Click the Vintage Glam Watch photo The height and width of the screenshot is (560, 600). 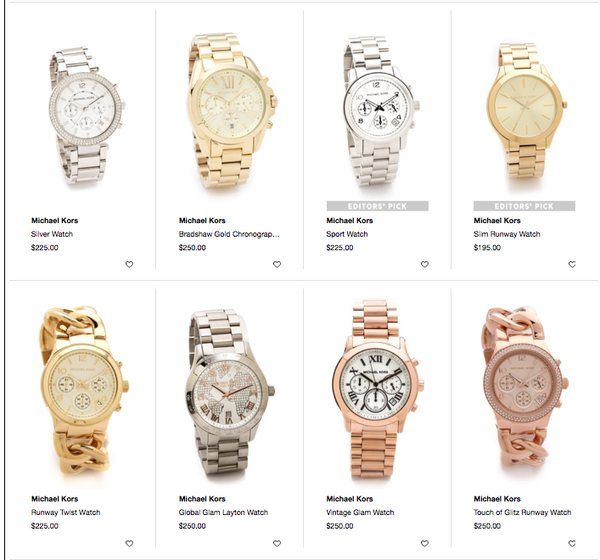(x=377, y=389)
